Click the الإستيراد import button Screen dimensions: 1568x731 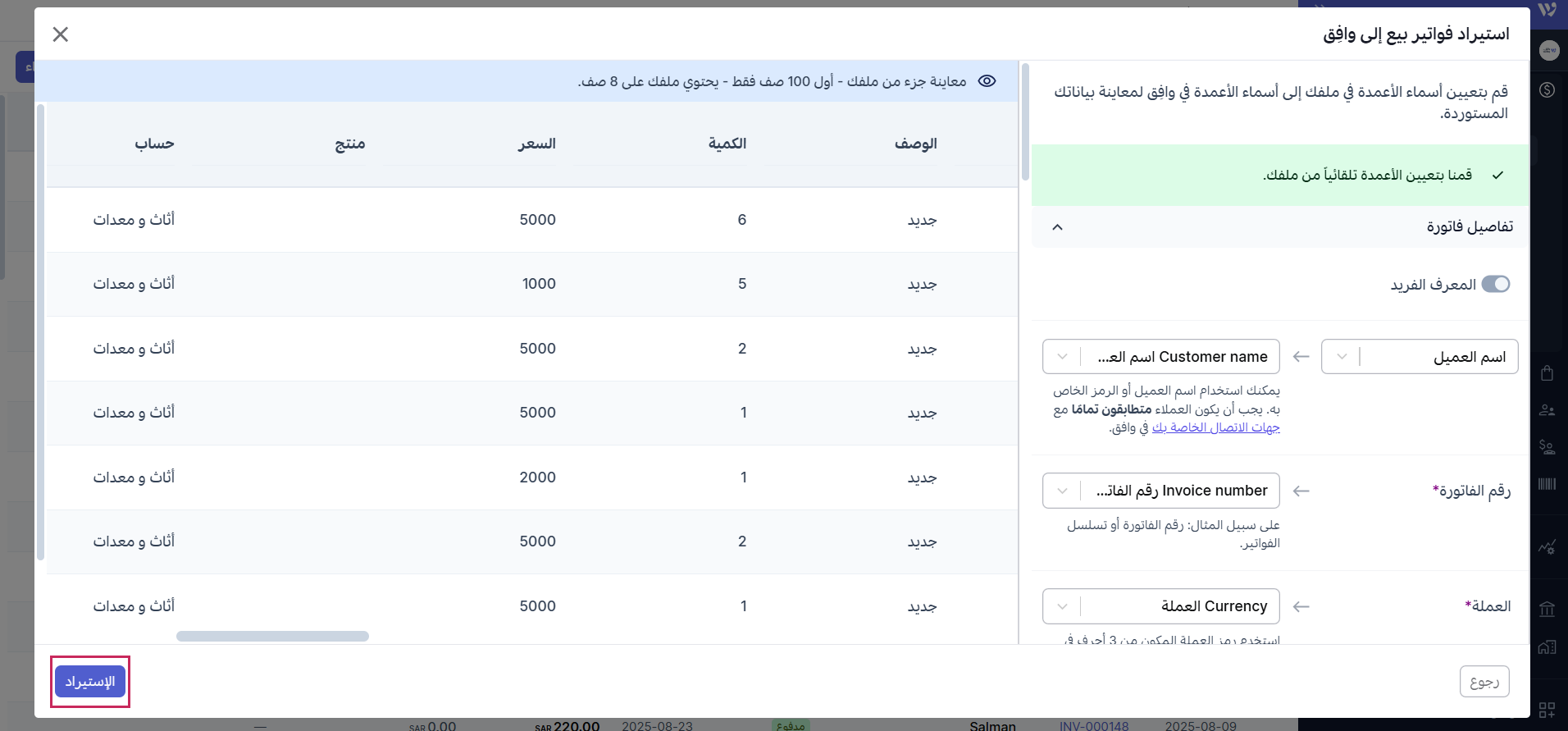(90, 682)
